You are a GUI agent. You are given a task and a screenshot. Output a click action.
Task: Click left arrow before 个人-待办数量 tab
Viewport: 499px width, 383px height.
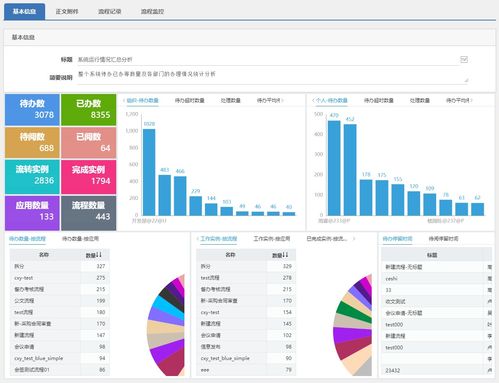coord(313,100)
